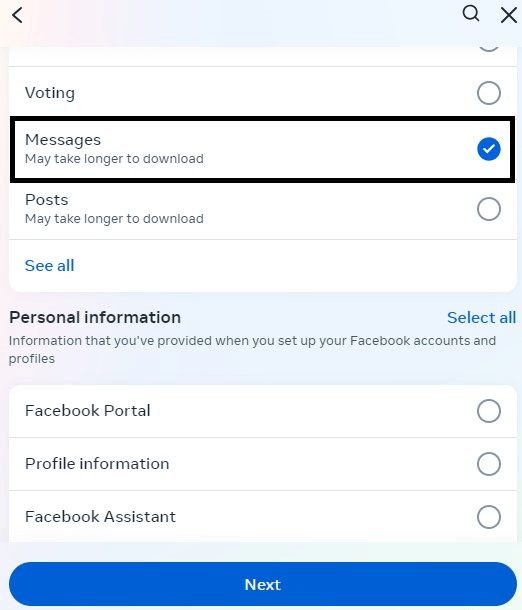Go back using the left arrow icon

pos(17,16)
